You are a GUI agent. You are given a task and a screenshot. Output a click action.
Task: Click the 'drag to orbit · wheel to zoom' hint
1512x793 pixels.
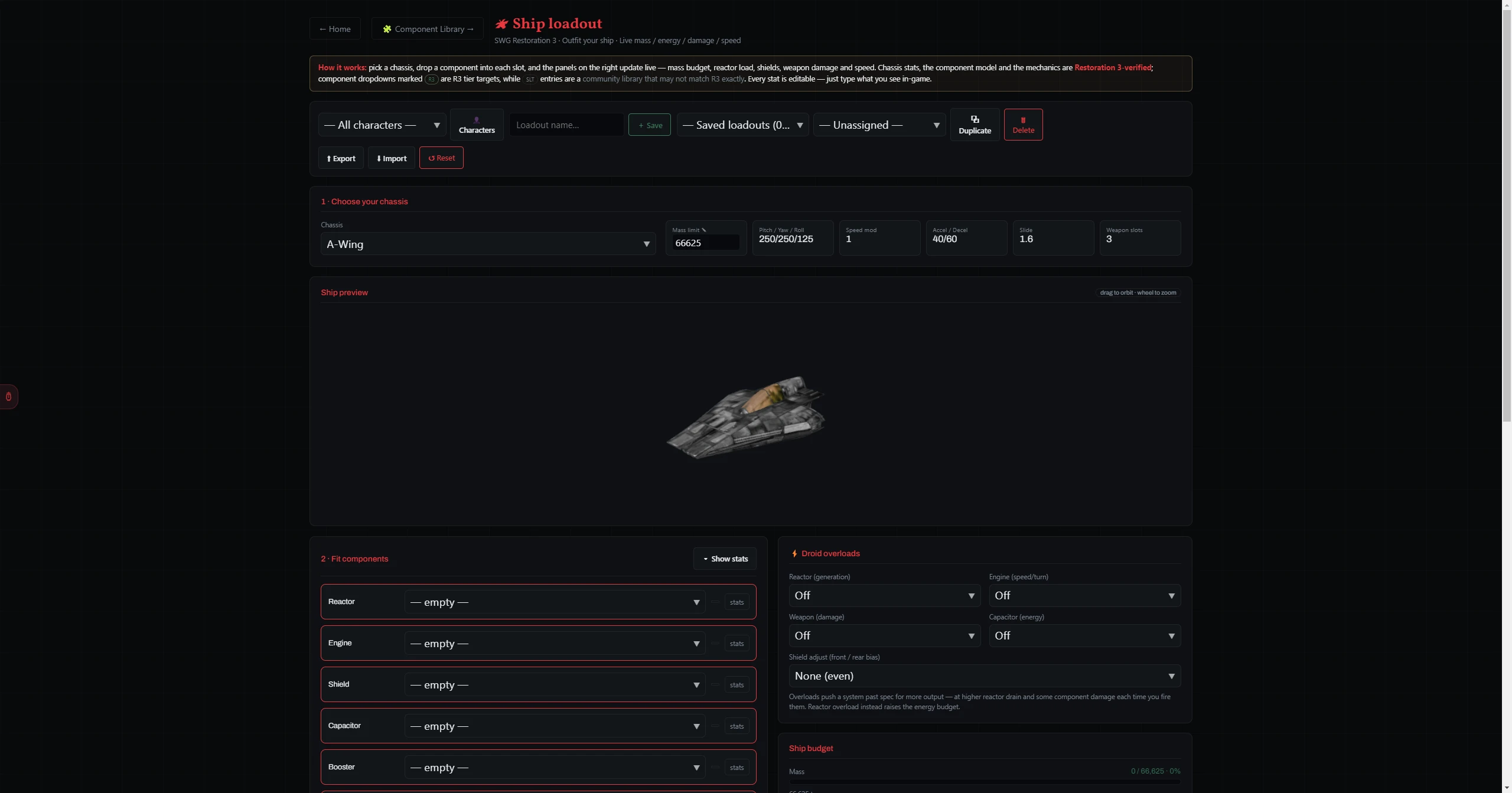[1138, 292]
